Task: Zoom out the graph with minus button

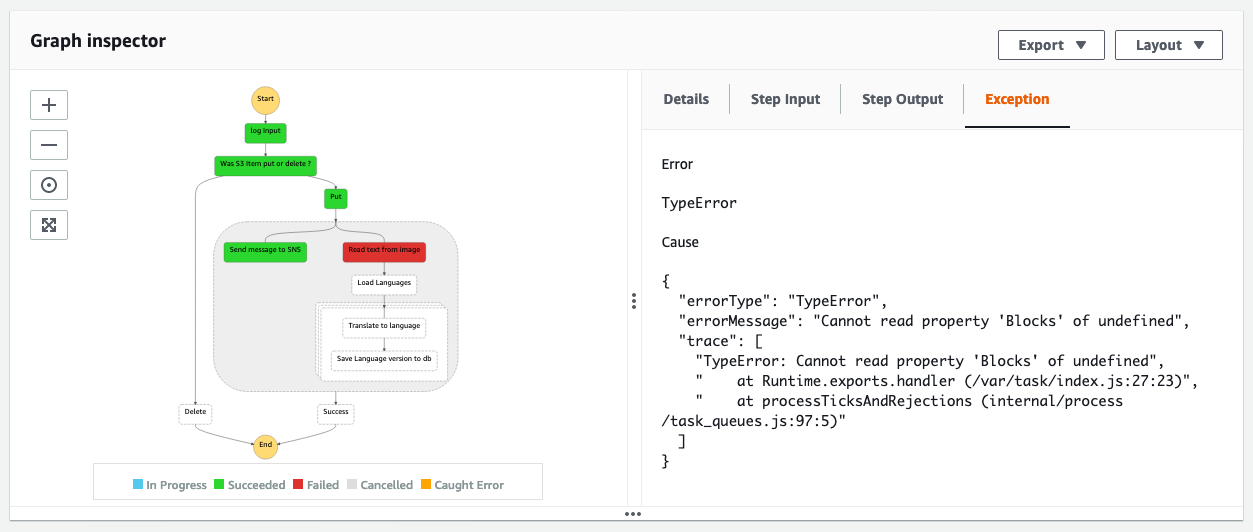Action: coord(49,144)
